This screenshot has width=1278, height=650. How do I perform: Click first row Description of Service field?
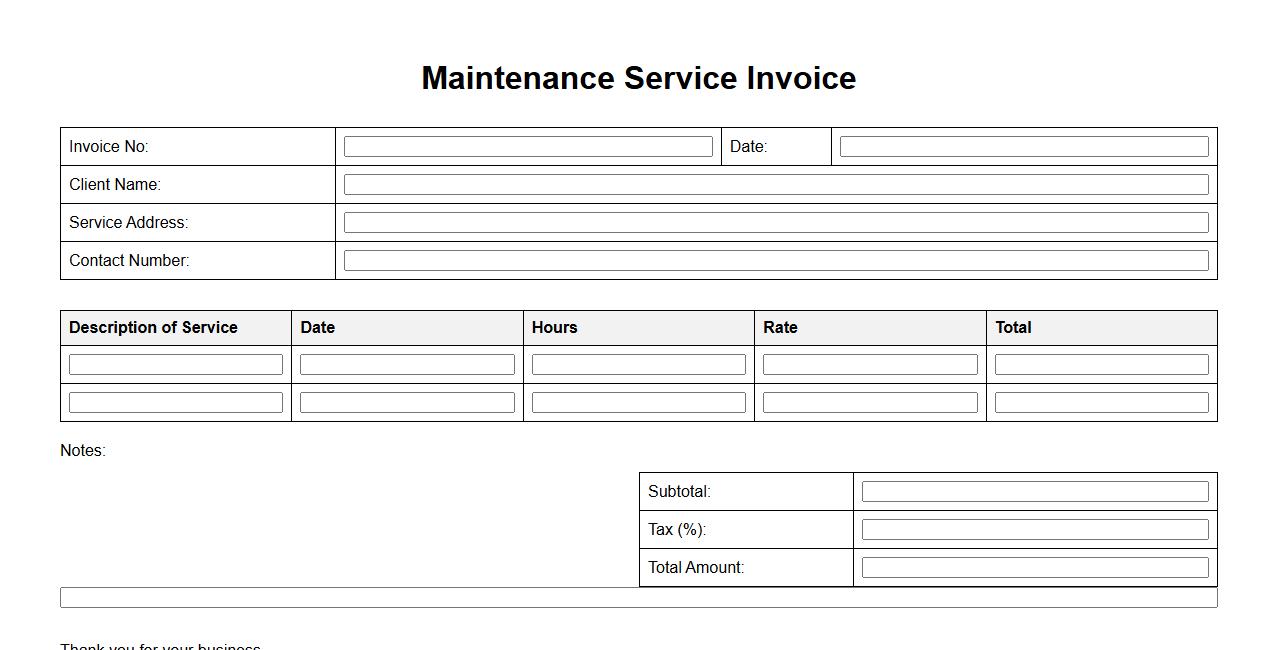pyautogui.click(x=176, y=365)
